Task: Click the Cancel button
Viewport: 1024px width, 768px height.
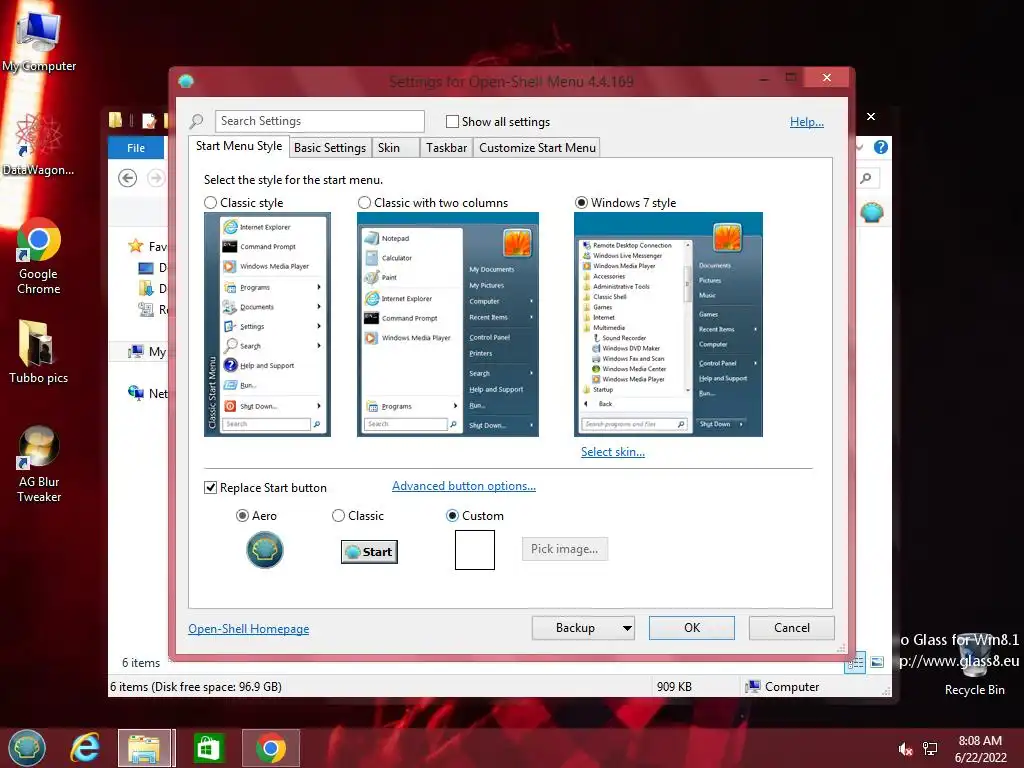Action: click(792, 628)
